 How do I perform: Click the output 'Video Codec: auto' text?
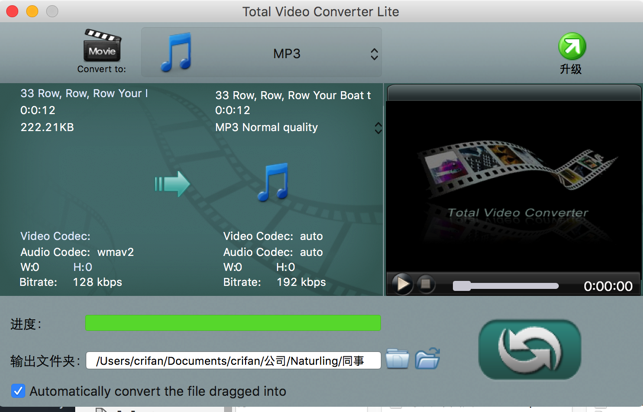coord(273,236)
